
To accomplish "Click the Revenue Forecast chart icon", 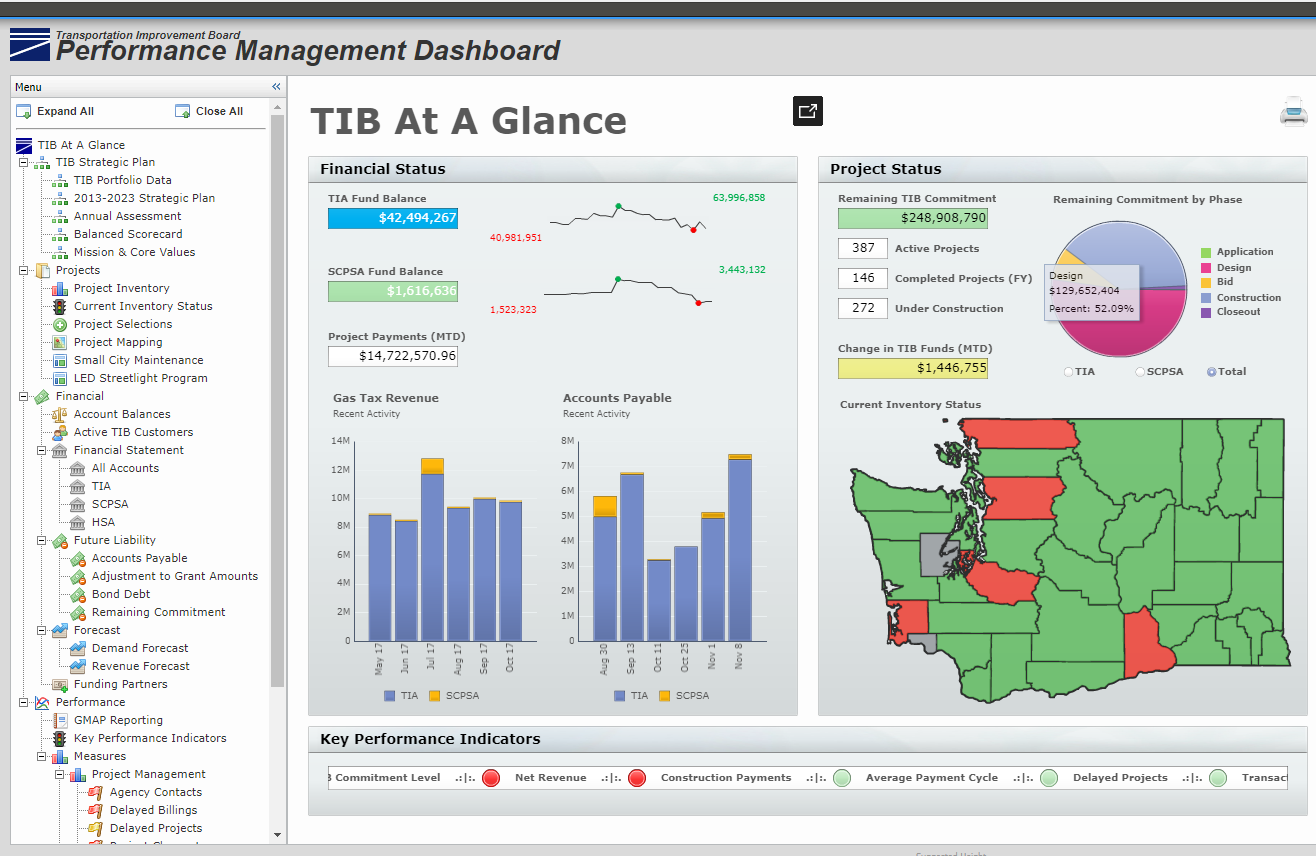I will pyautogui.click(x=78, y=667).
